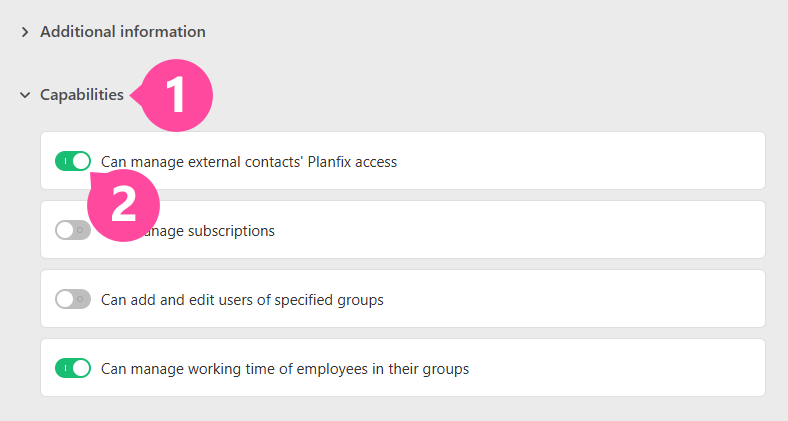Click the Additional information heading text
The height and width of the screenshot is (421, 788).
tap(122, 32)
